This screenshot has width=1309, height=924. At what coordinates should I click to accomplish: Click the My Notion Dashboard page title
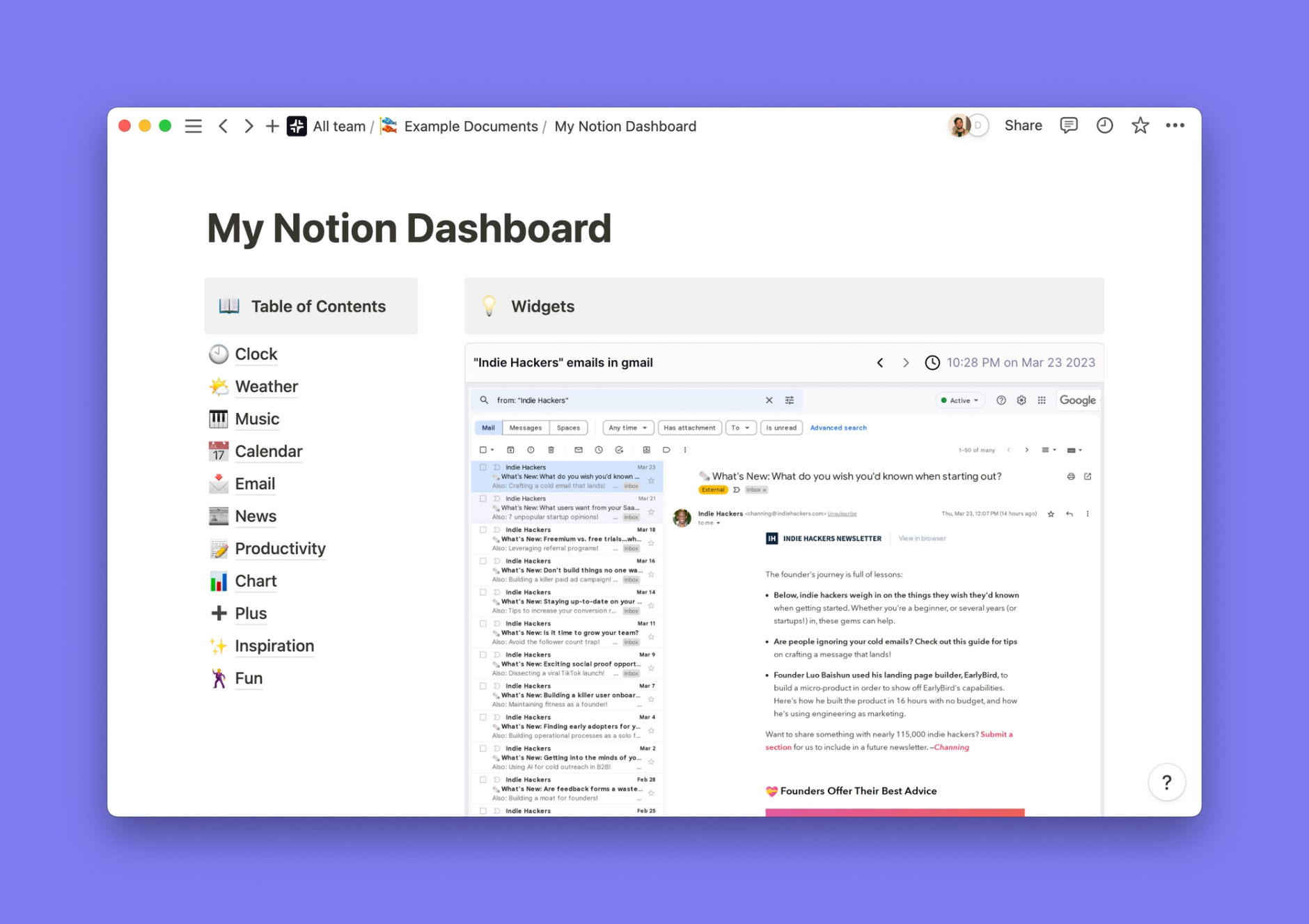point(409,228)
